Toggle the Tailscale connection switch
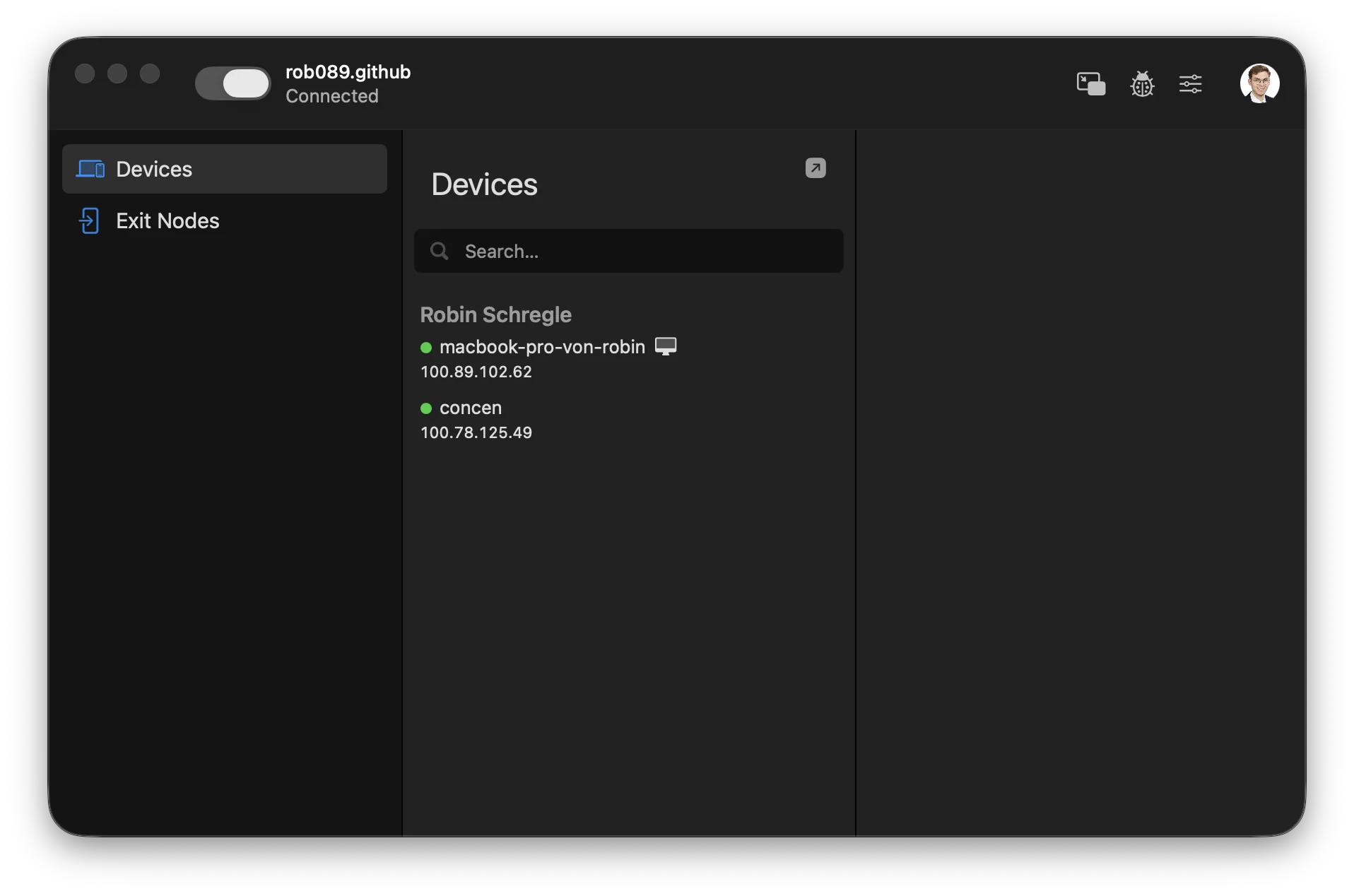This screenshot has width=1354, height=896. [x=232, y=83]
